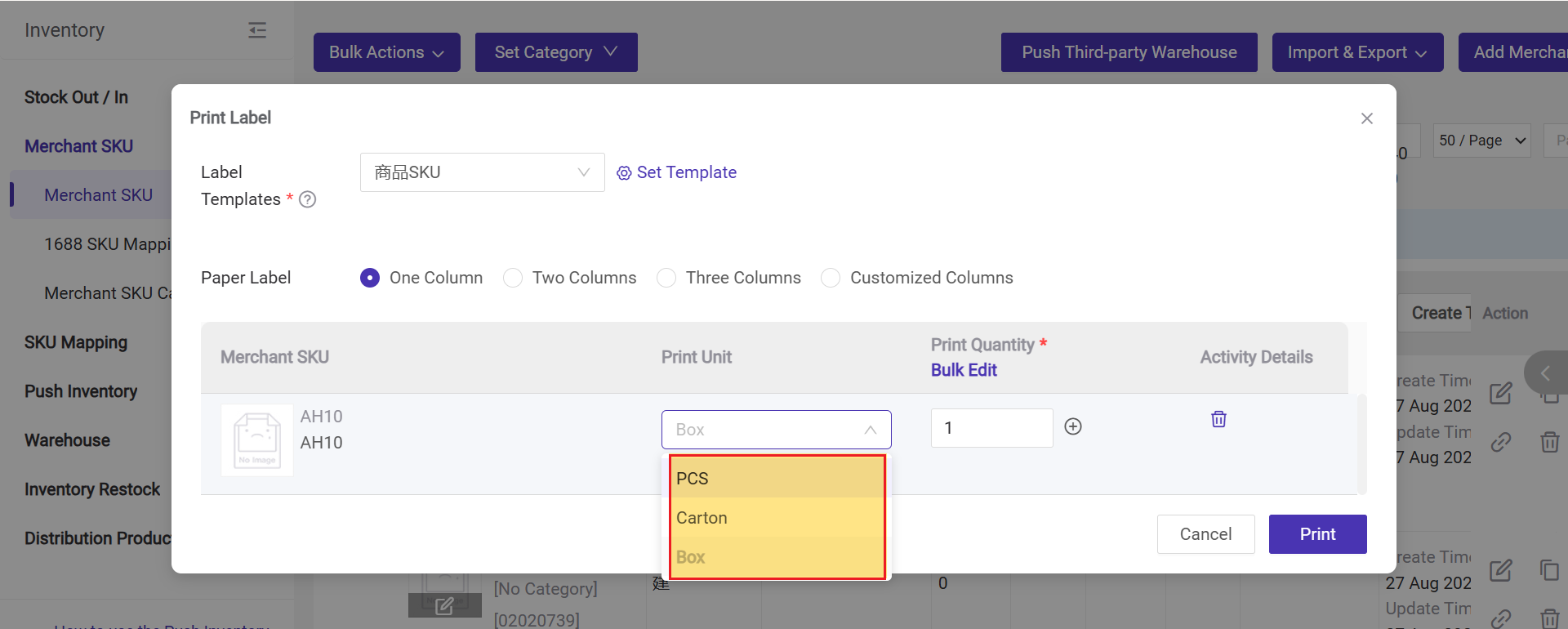Screen dimensions: 1568x629
Task: Click Push Third-party Warehouse button
Action: coord(1129,52)
